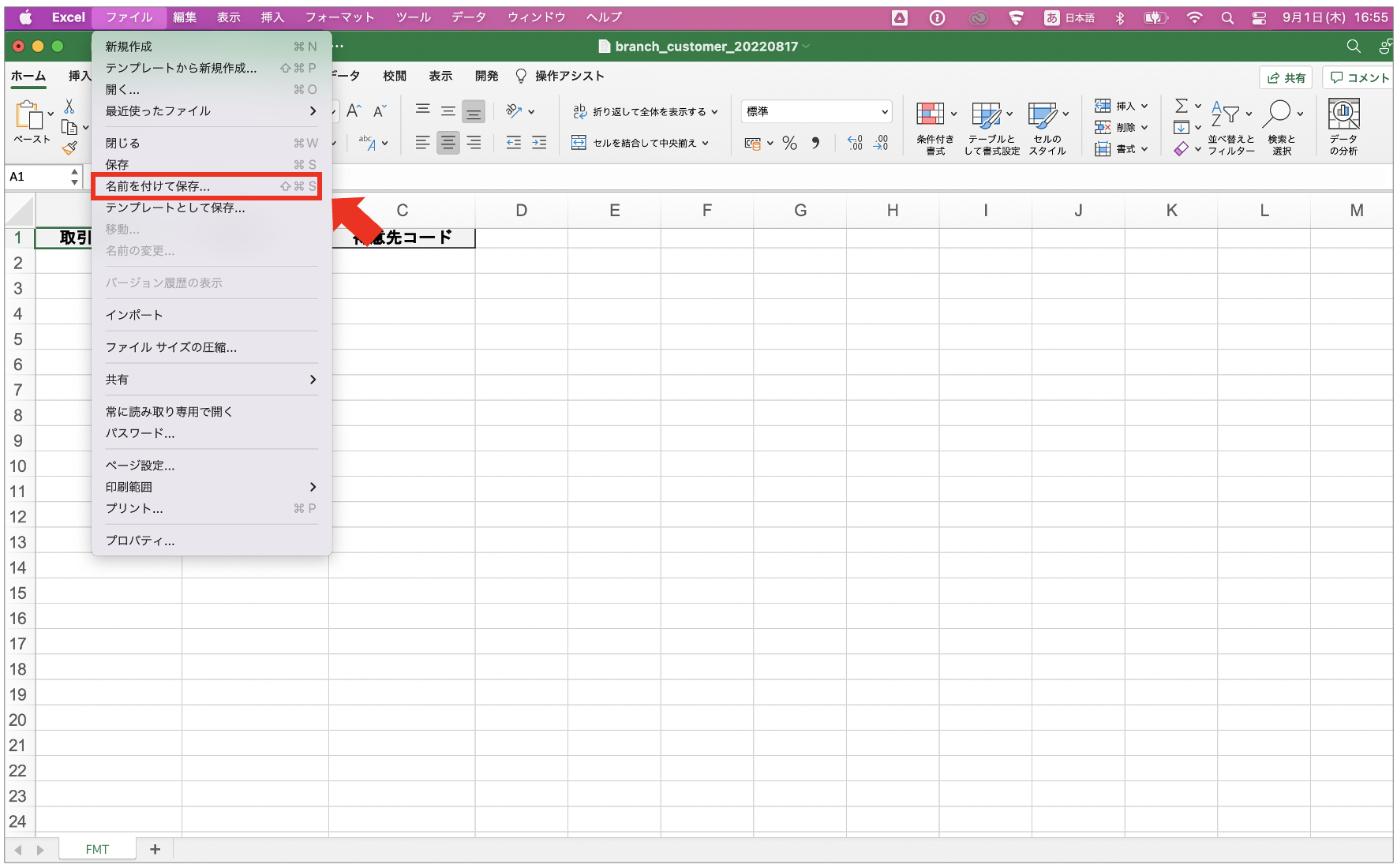Click the cut scissors icon
The height and width of the screenshot is (868, 1397).
tap(69, 107)
